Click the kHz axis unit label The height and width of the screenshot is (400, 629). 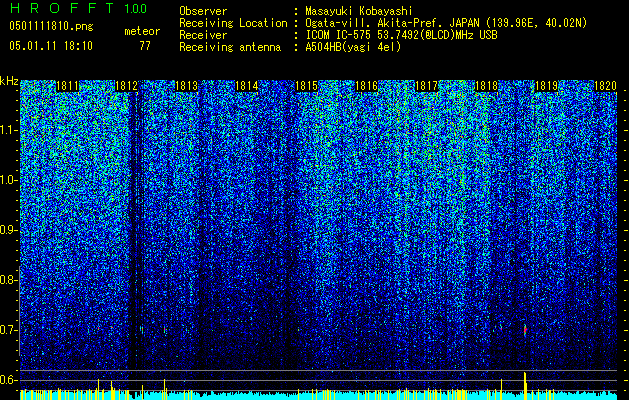[x=9, y=81]
